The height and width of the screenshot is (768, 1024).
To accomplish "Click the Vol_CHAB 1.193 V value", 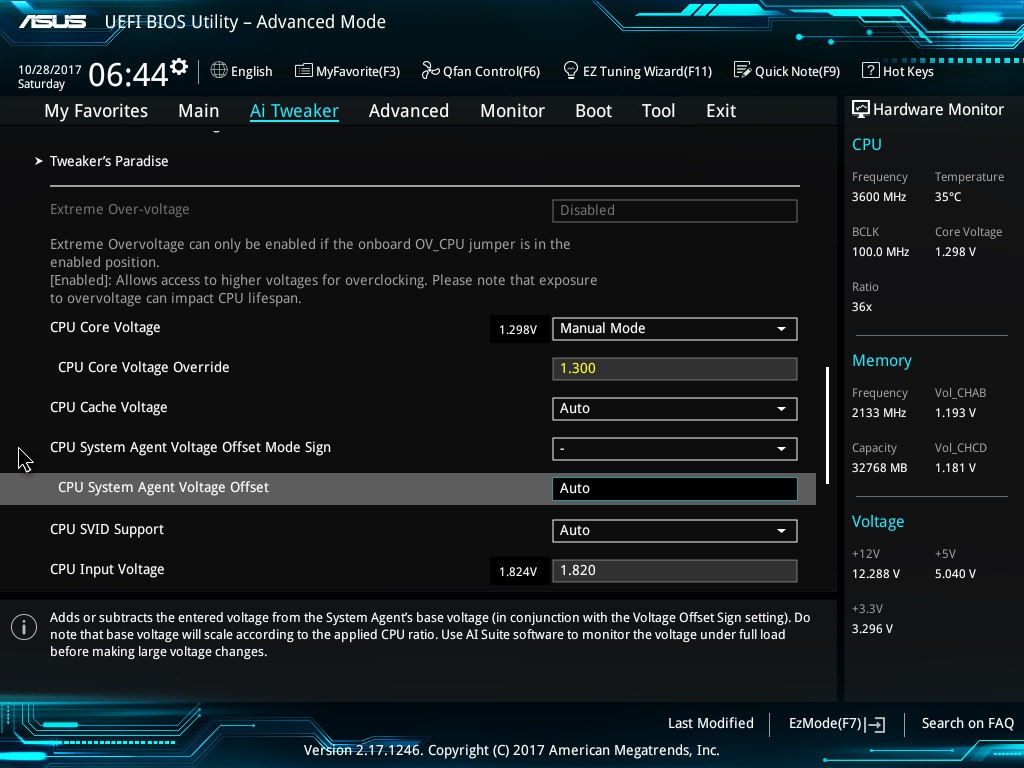I will (x=955, y=413).
